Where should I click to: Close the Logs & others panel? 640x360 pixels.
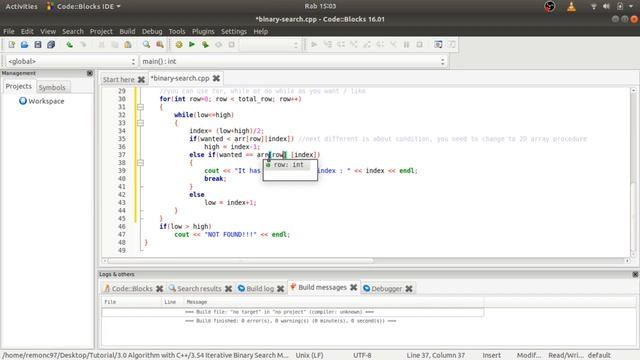pyautogui.click(x=635, y=274)
